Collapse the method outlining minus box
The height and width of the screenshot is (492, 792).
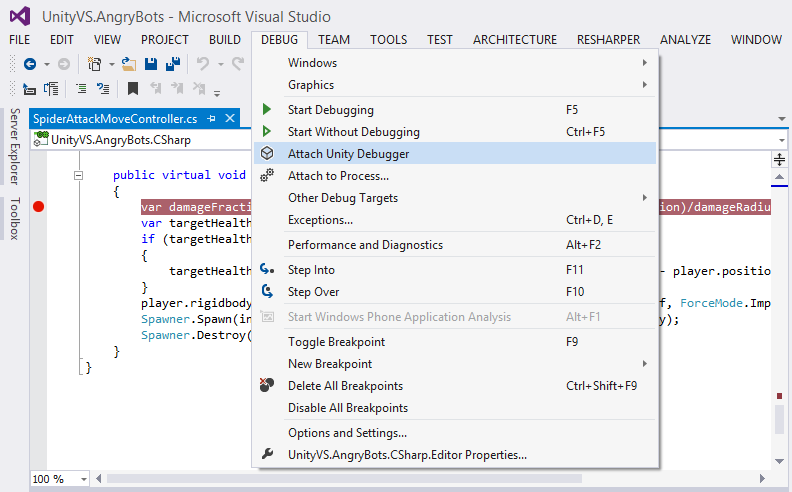pos(78,175)
